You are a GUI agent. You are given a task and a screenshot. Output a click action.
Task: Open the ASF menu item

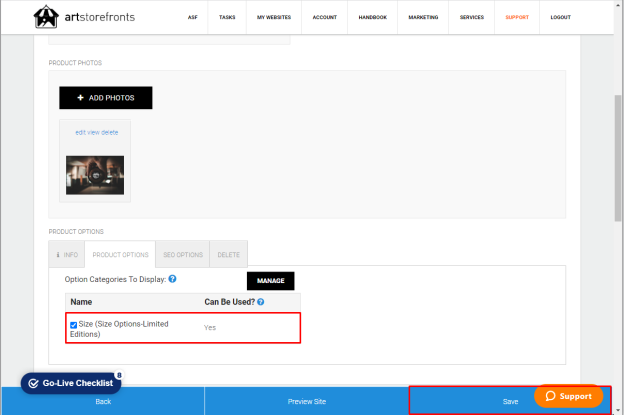point(193,17)
